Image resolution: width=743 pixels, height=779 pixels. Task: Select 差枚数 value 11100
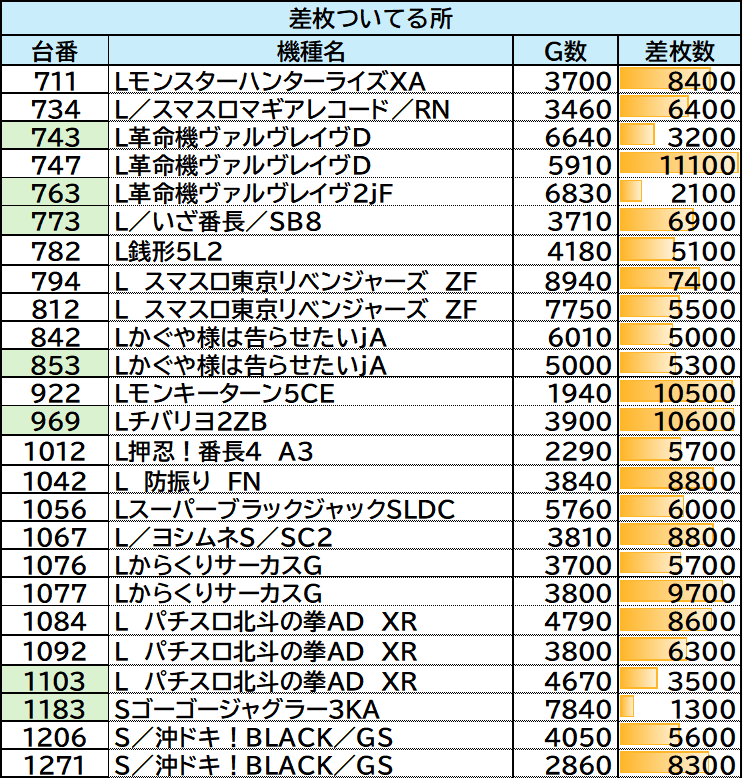679,164
